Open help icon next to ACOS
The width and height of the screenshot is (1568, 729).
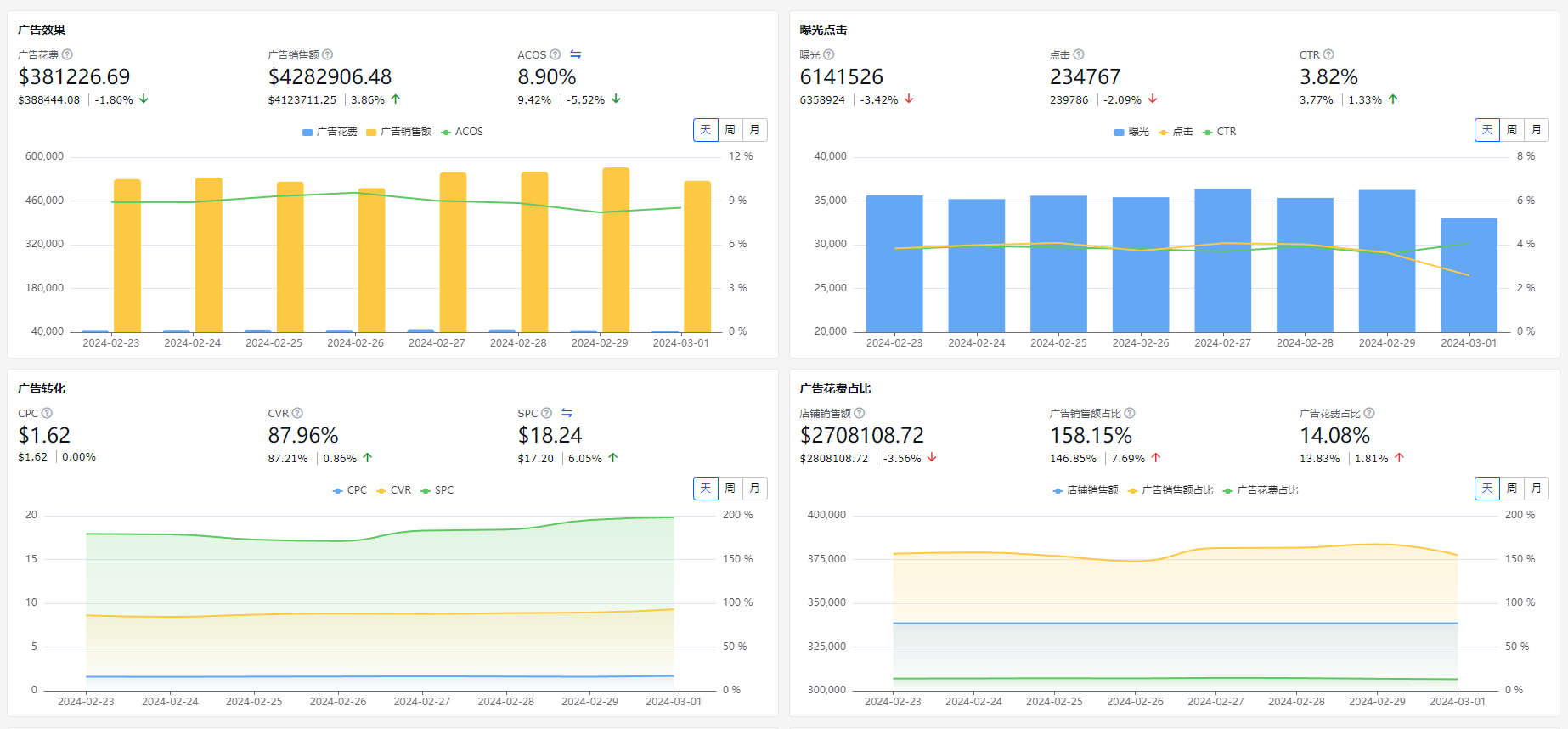tap(555, 54)
